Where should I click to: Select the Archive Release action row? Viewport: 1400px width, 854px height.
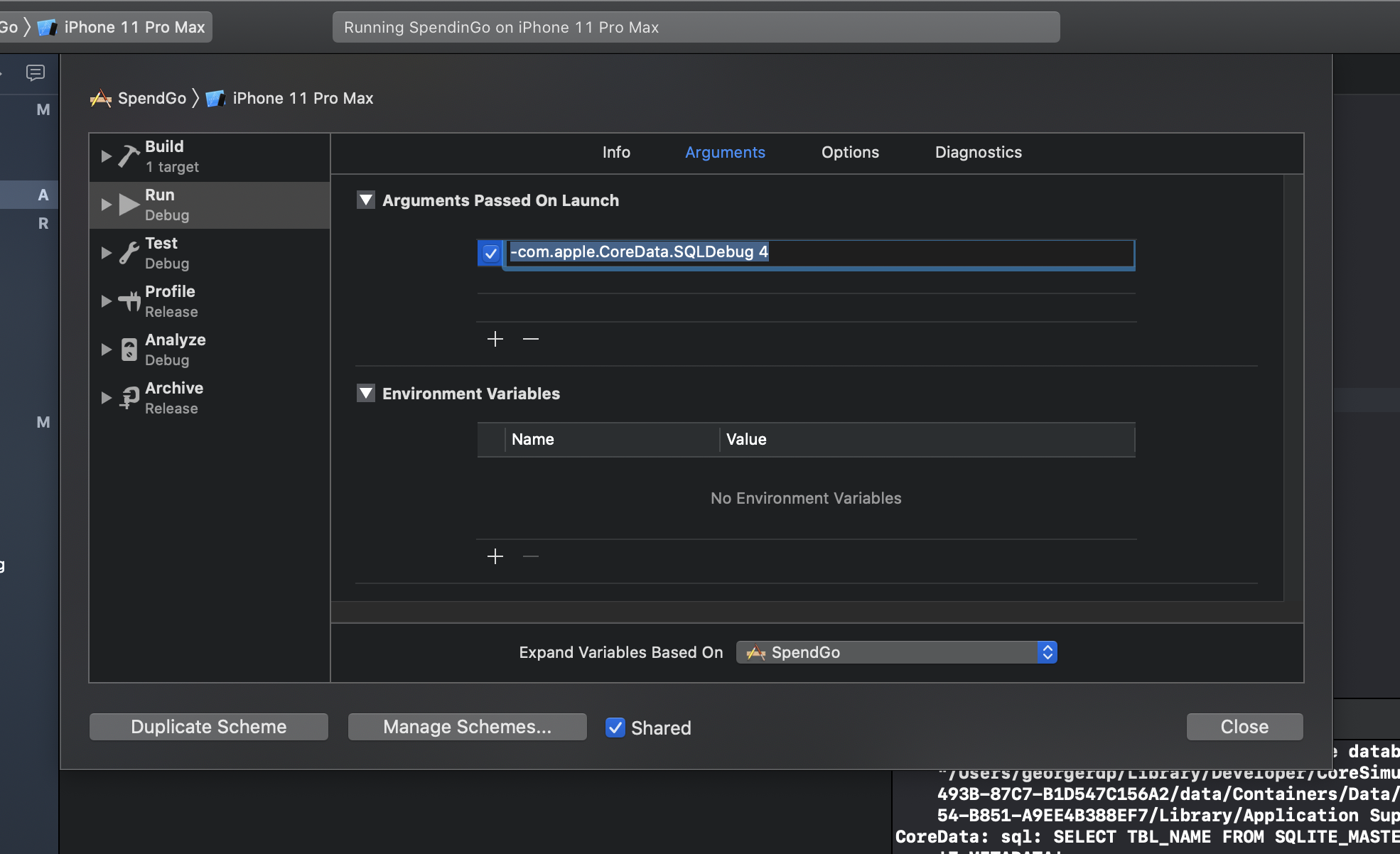tap(210, 398)
